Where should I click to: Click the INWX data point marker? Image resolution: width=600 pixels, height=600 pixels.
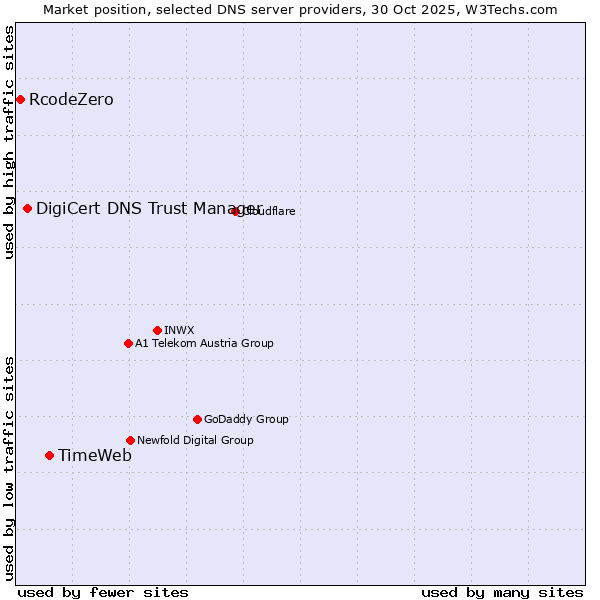pos(157,330)
